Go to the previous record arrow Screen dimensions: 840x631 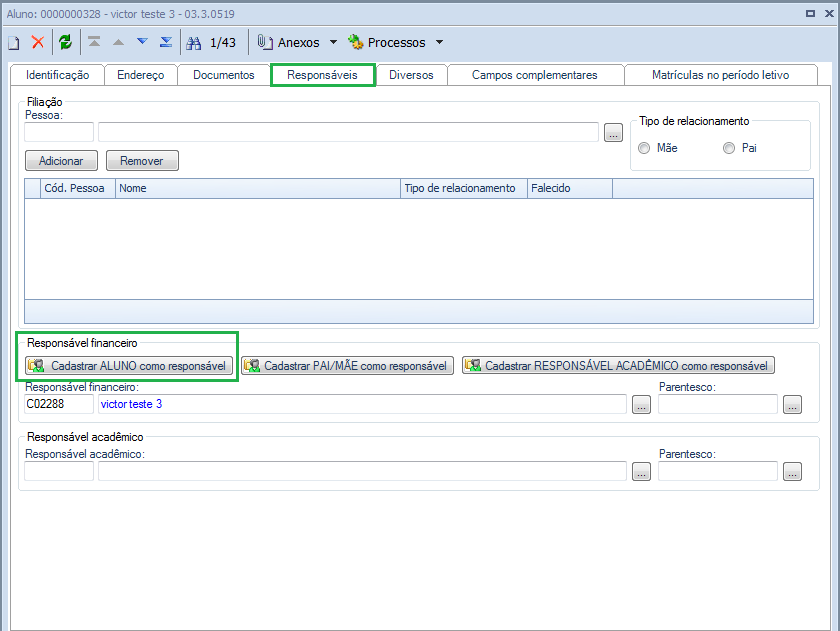coord(118,42)
